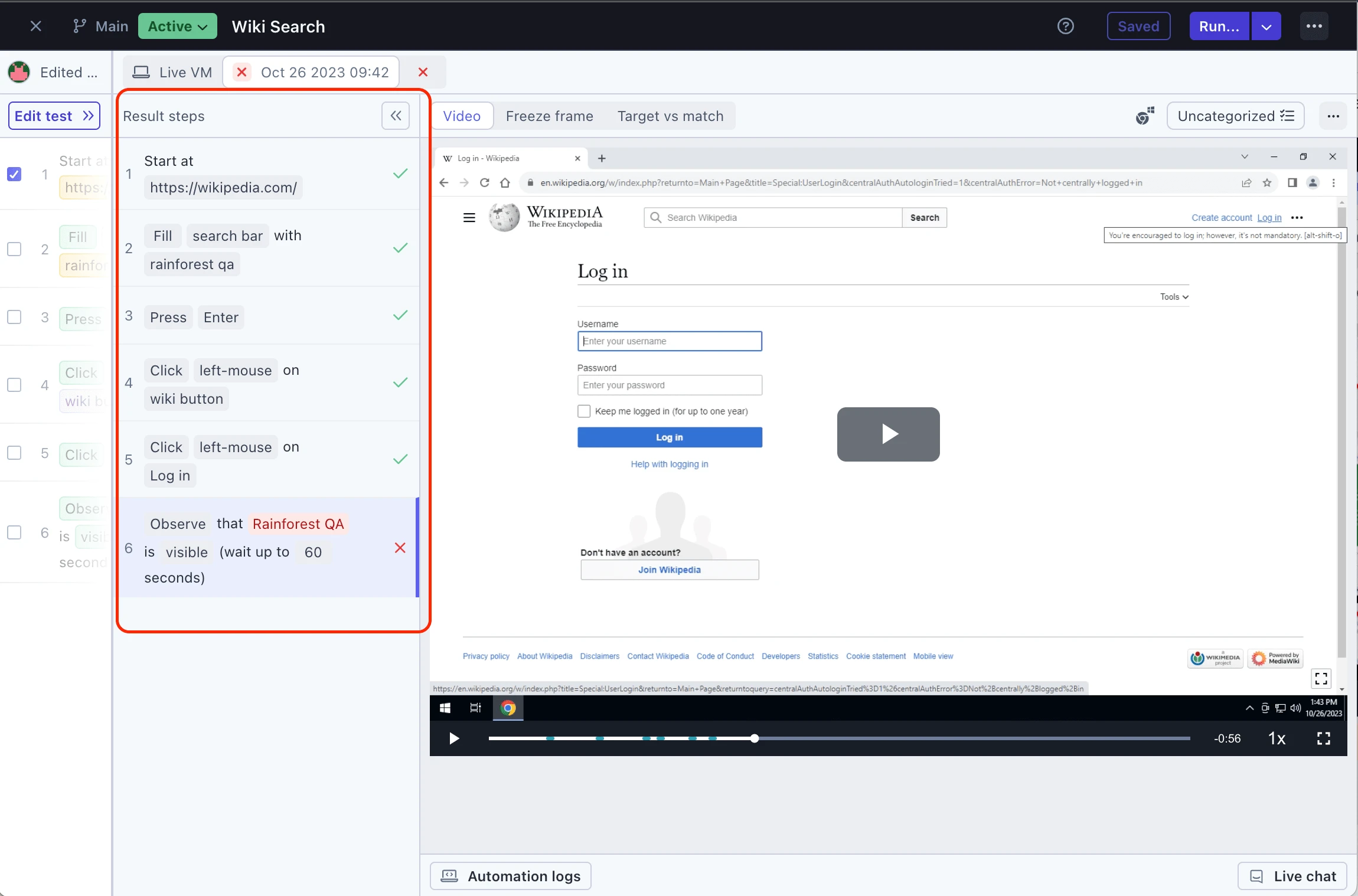Open the Automation logs

[511, 876]
